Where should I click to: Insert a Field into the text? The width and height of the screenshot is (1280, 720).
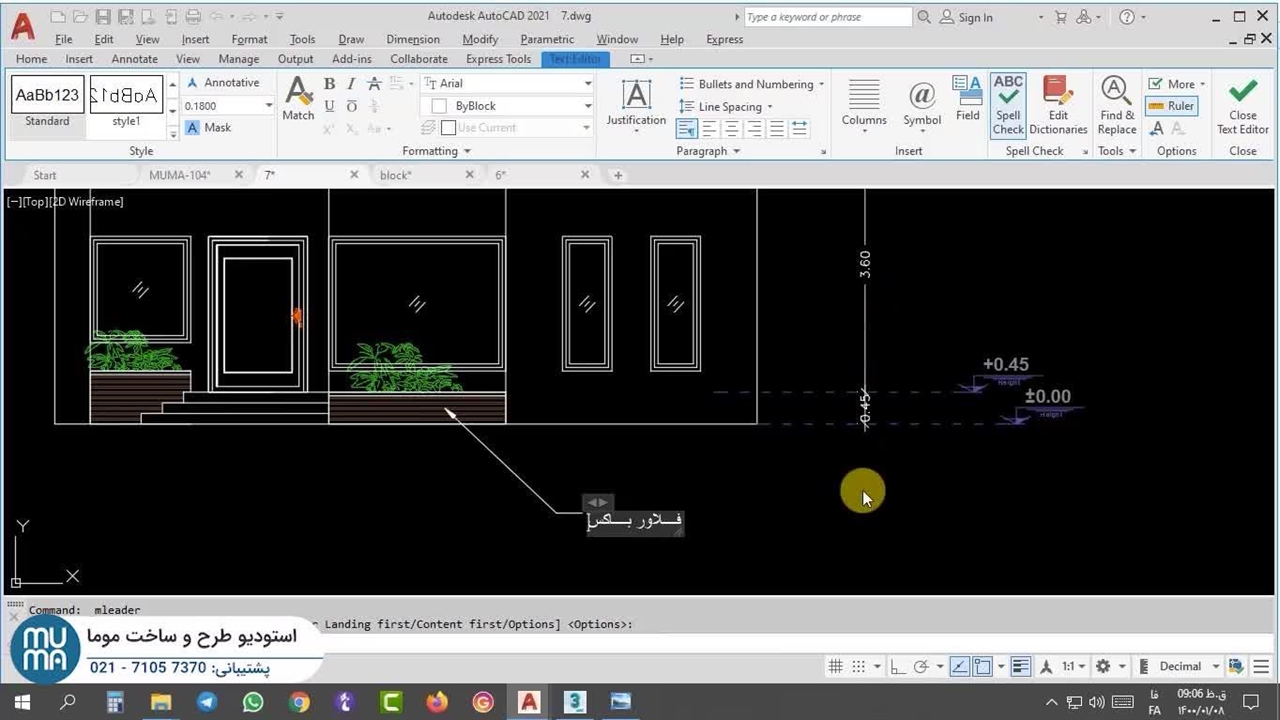click(x=967, y=98)
